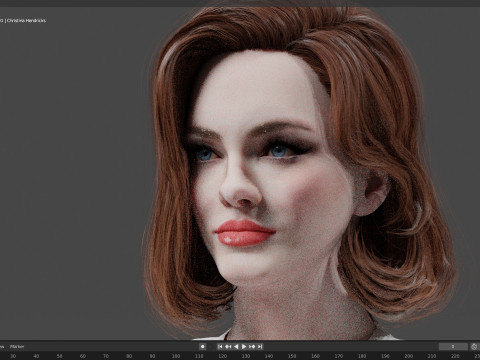Set the timeline to frame 150
This screenshot has width=480, height=360.
tap(292, 356)
